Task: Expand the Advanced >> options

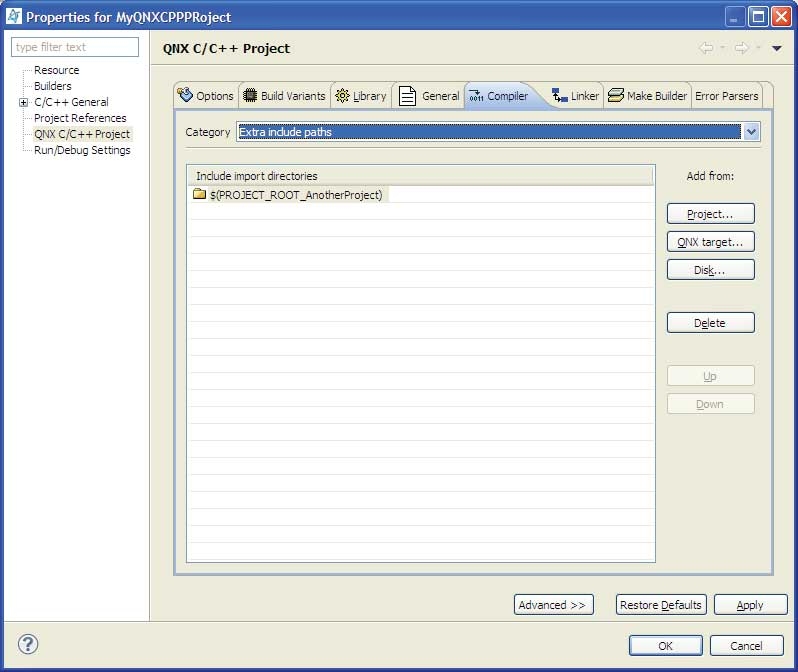Action: (x=553, y=605)
